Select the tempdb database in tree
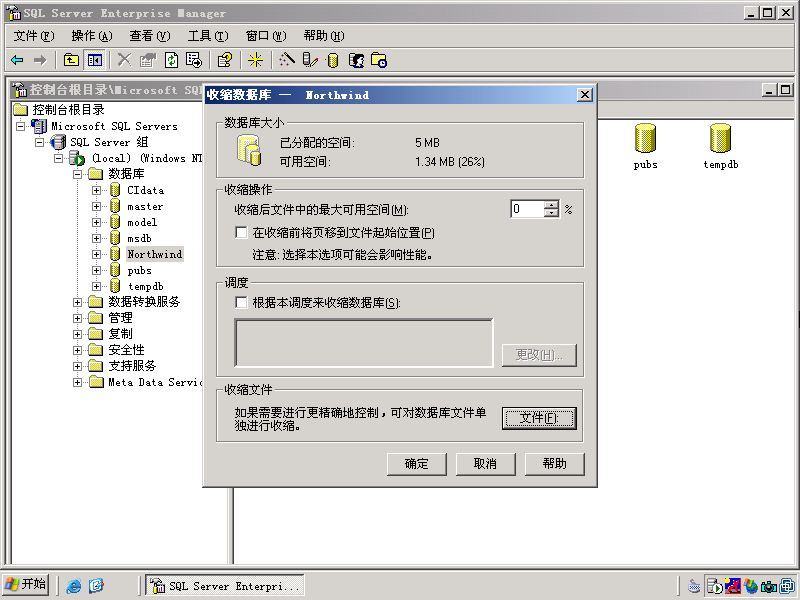Screen dimensions: 800x600 145,286
